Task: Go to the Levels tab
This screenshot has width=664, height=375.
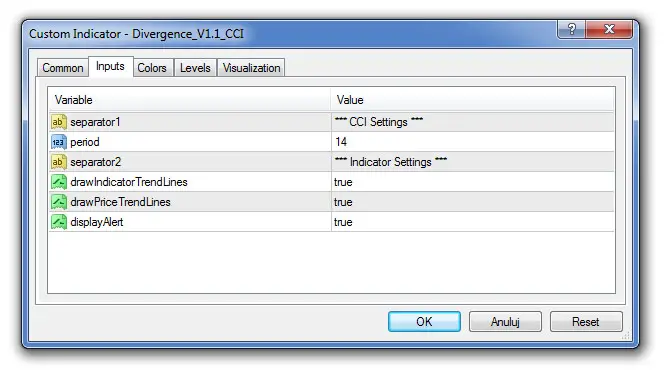Action: [x=195, y=68]
